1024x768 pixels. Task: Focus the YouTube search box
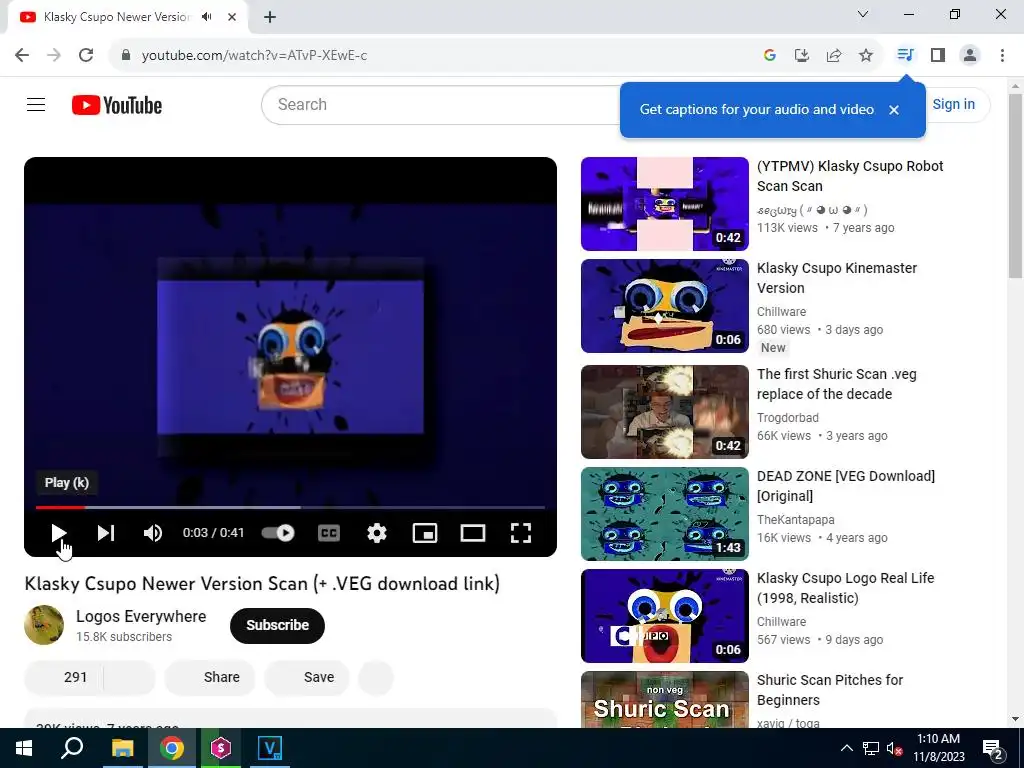[x=441, y=104]
